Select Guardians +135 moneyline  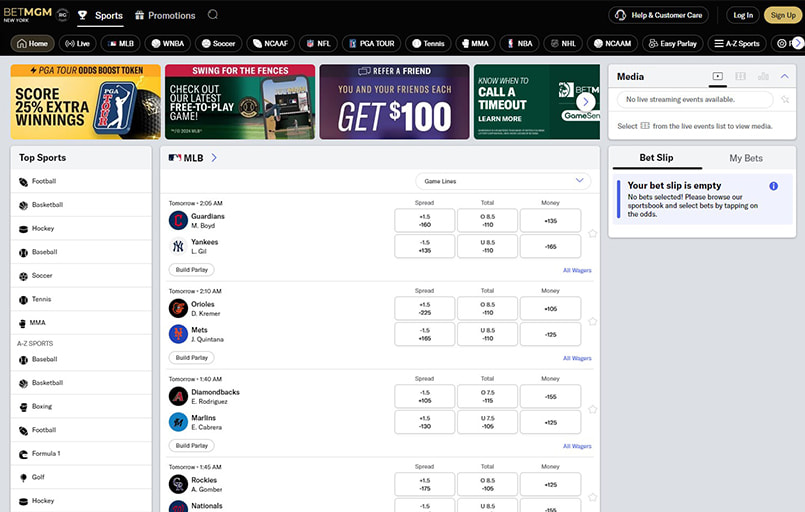coord(550,221)
